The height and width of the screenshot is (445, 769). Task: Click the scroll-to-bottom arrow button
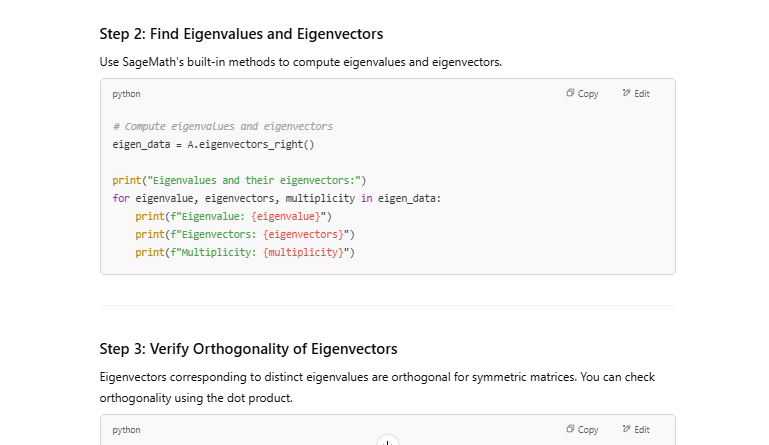point(388,441)
